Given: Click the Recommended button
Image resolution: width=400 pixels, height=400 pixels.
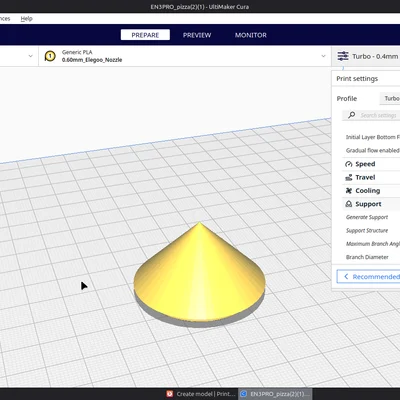Looking at the screenshot, I should point(368,277).
